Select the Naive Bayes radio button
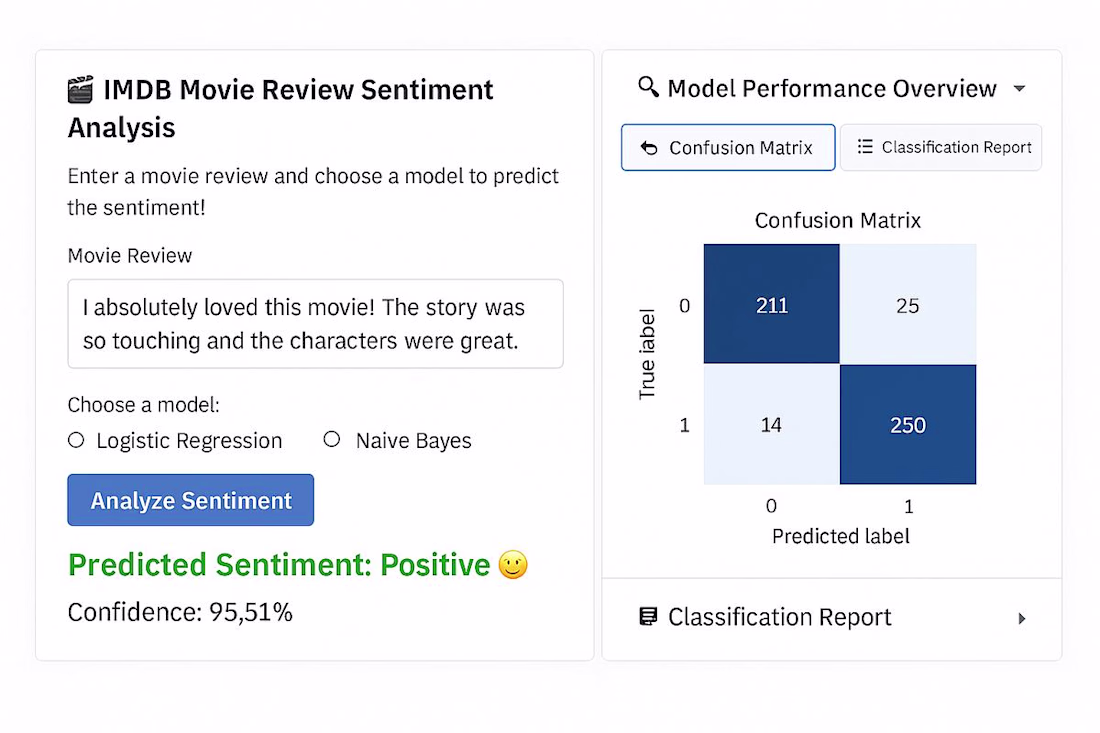 pos(332,439)
